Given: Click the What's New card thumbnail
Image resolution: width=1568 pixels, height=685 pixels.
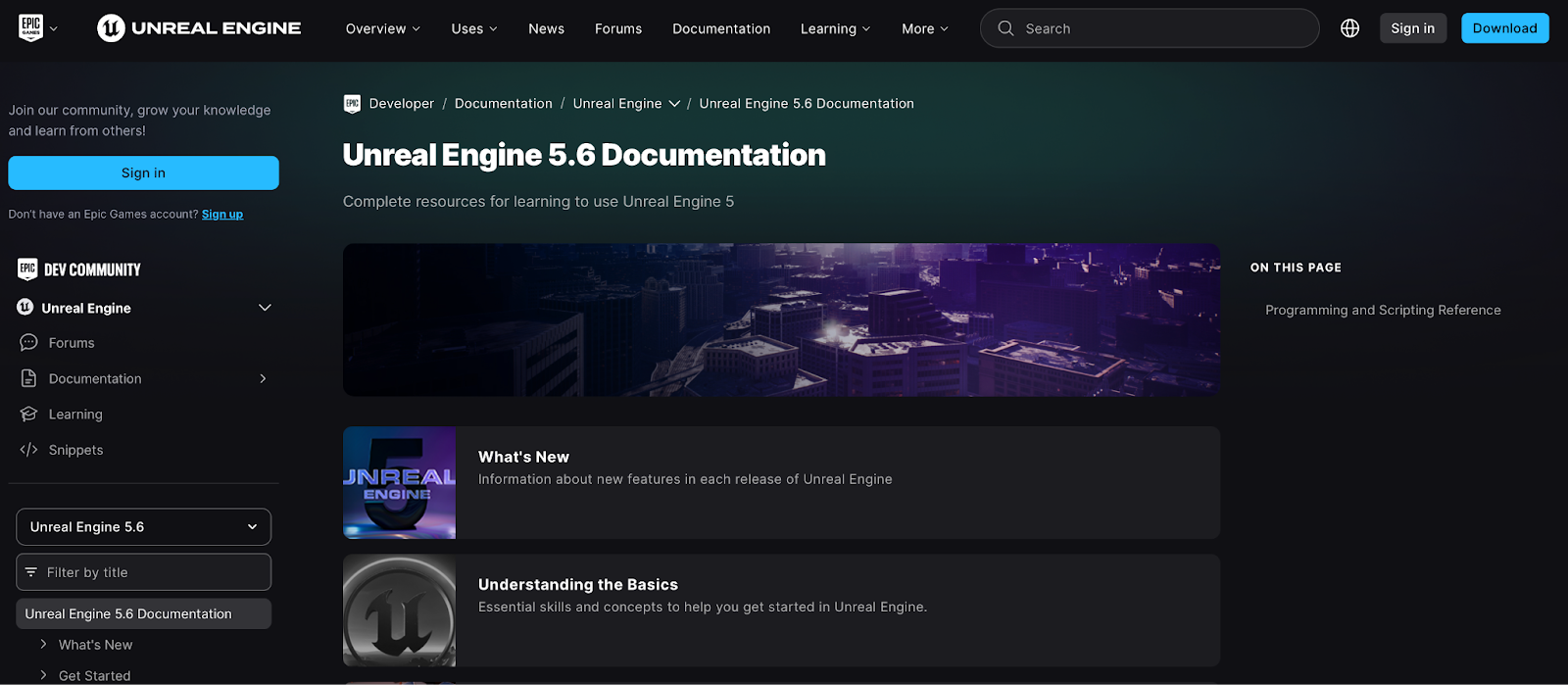Looking at the screenshot, I should point(399,482).
